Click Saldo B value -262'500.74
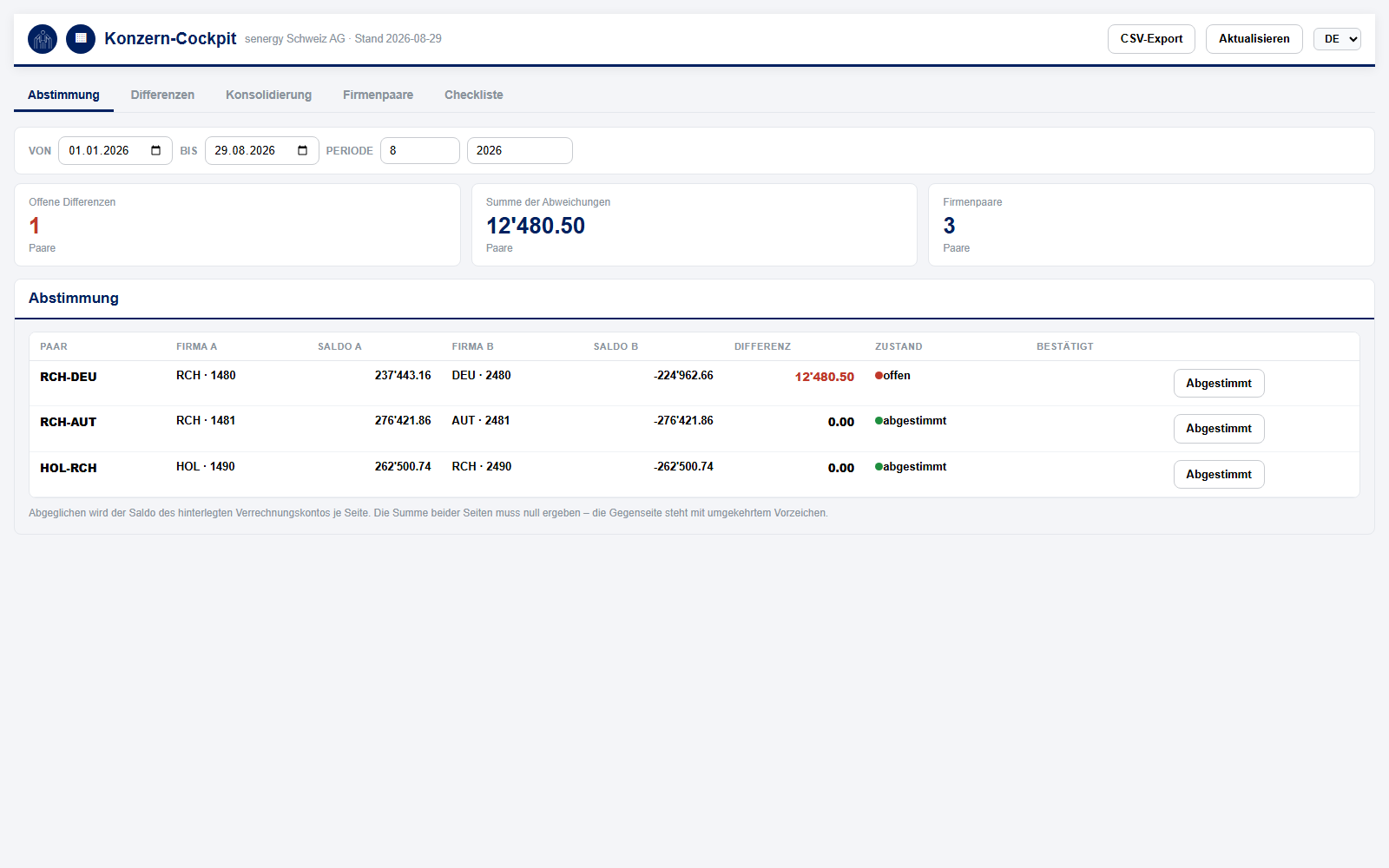1389x868 pixels. click(x=683, y=467)
